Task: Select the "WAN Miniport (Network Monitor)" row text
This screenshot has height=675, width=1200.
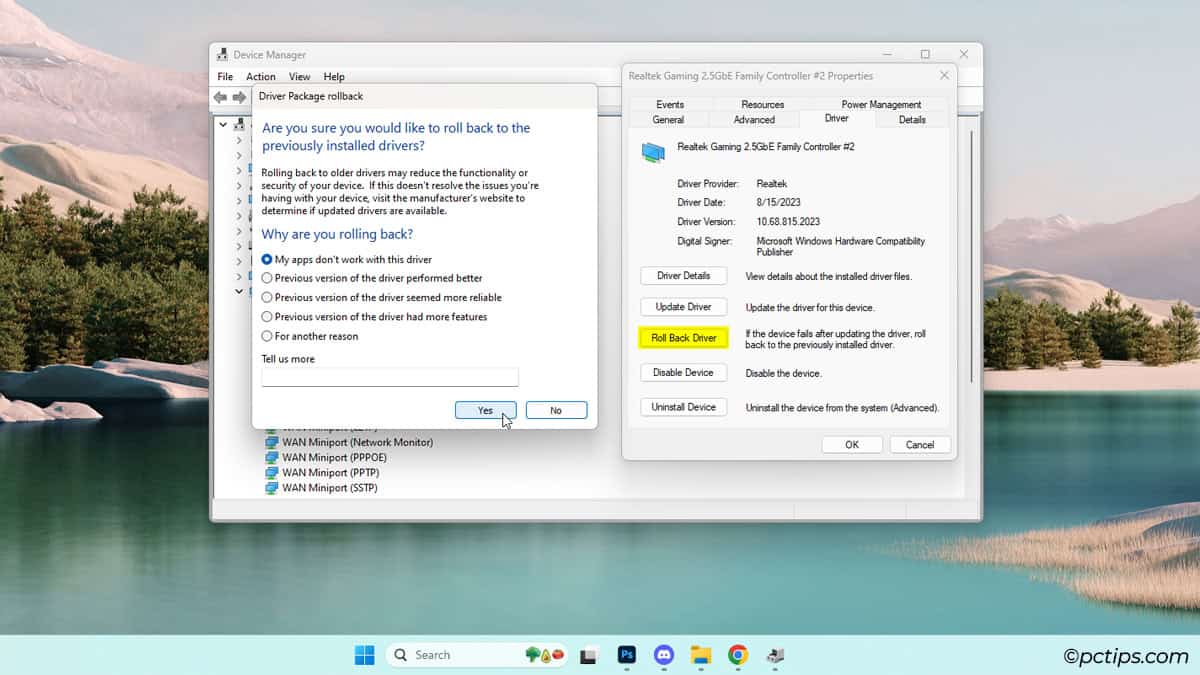Action: coord(357,442)
